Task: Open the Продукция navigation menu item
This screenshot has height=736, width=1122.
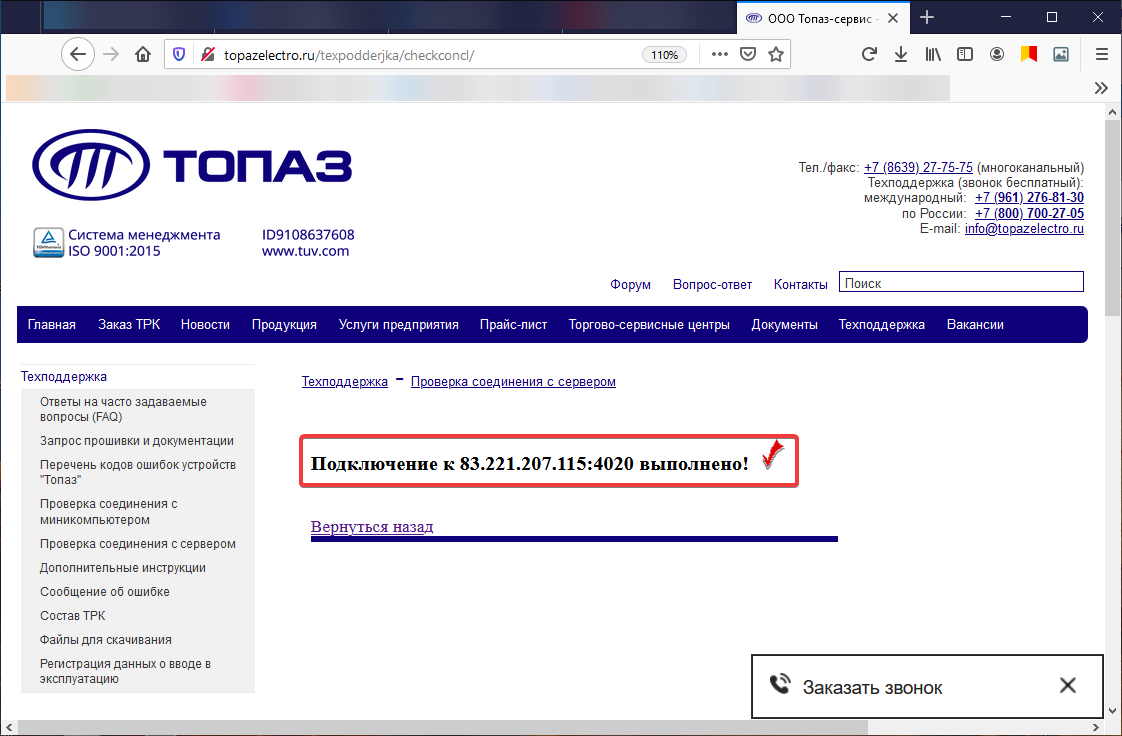Action: [x=284, y=325]
